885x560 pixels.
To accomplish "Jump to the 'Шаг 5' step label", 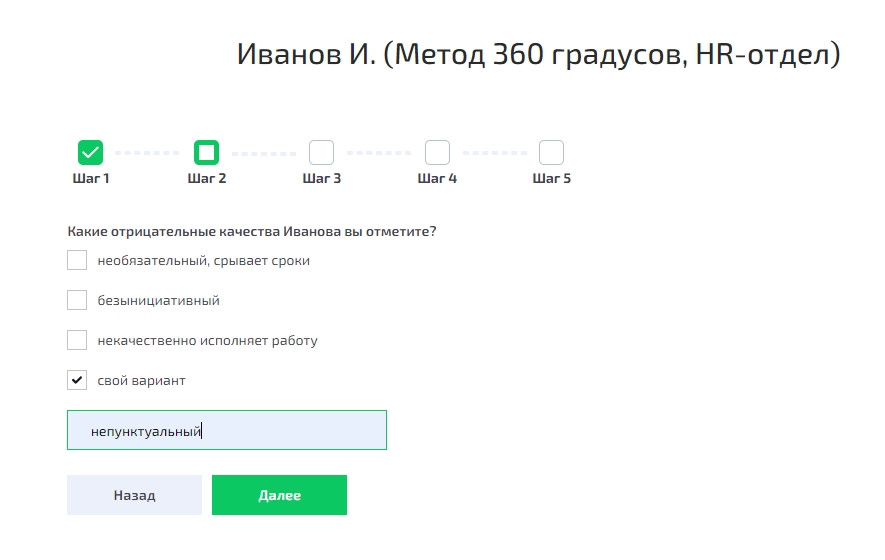I will point(552,179).
